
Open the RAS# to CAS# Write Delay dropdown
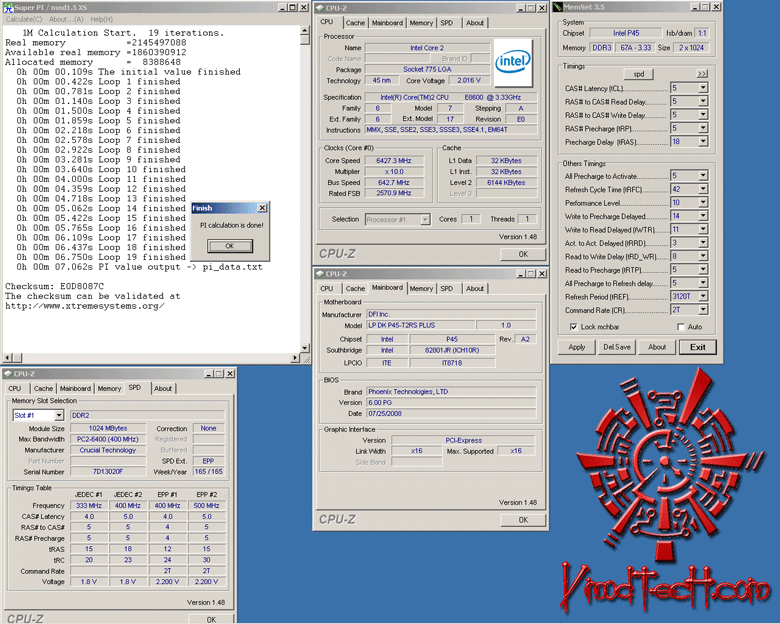703,115
